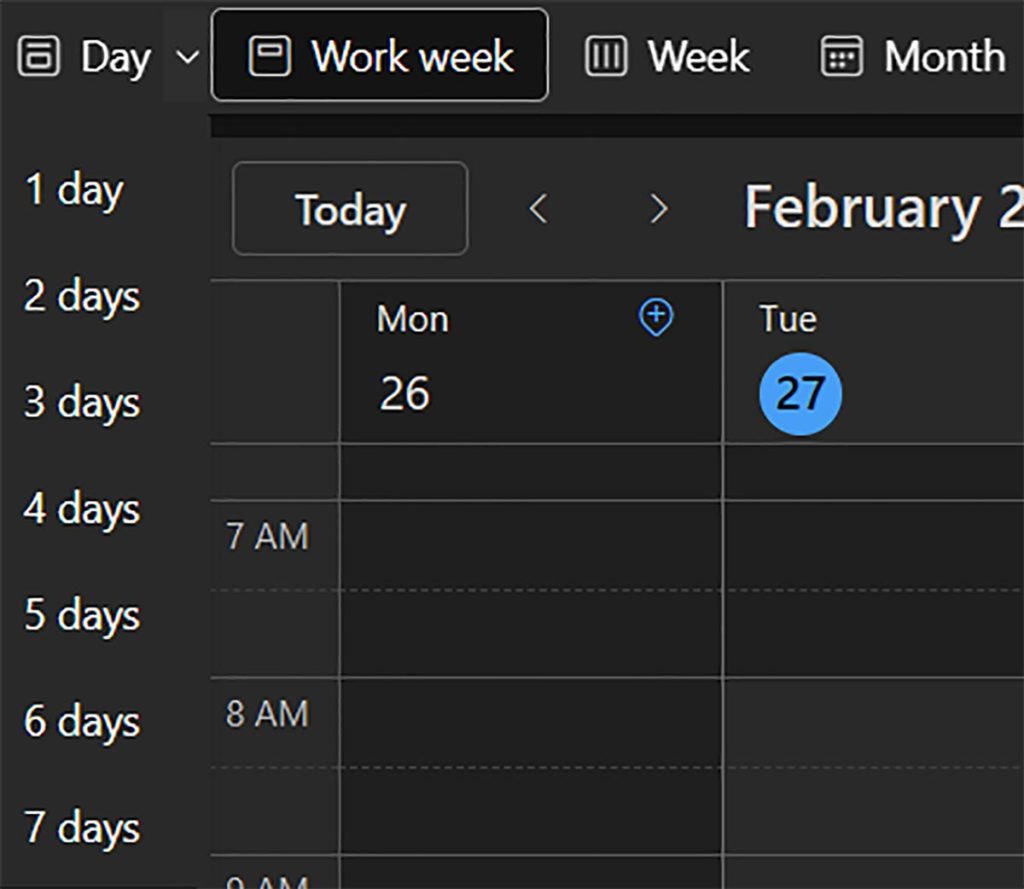
Task: Select the Work week view icon
Action: (266, 56)
